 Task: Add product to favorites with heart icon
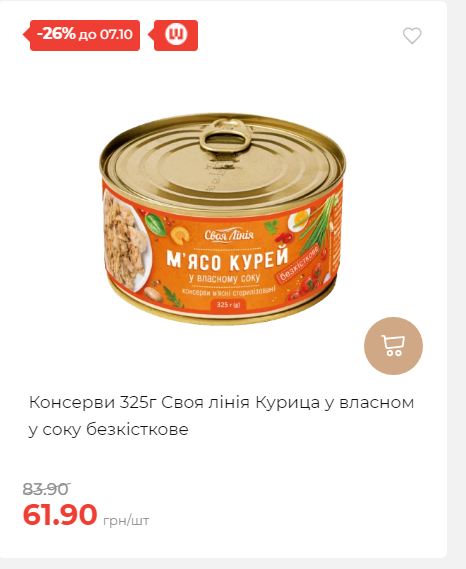412,36
